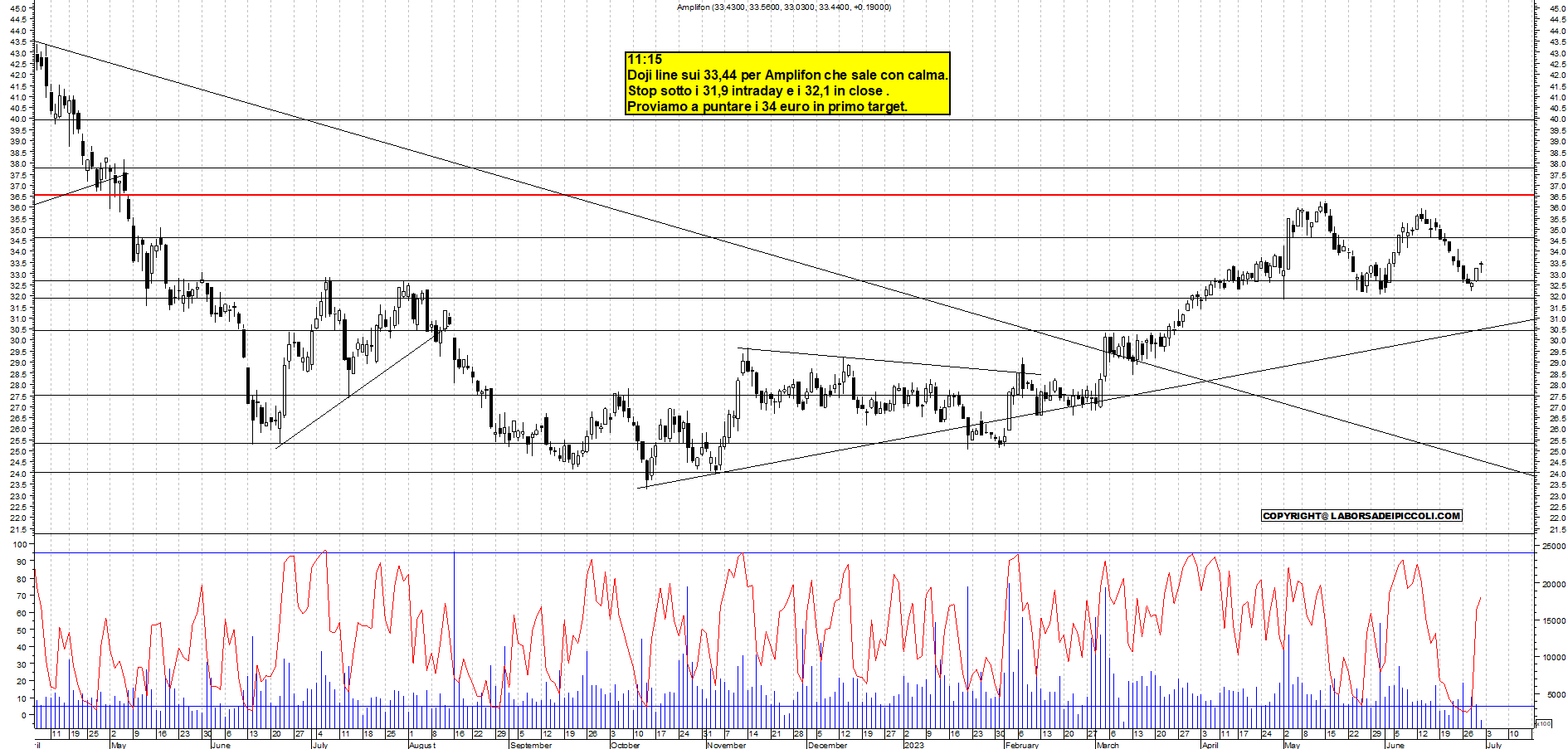Click the 'Stop sotto i 31,9 intraday' line
The width and height of the screenshot is (1568, 749).
pyautogui.click(x=758, y=90)
